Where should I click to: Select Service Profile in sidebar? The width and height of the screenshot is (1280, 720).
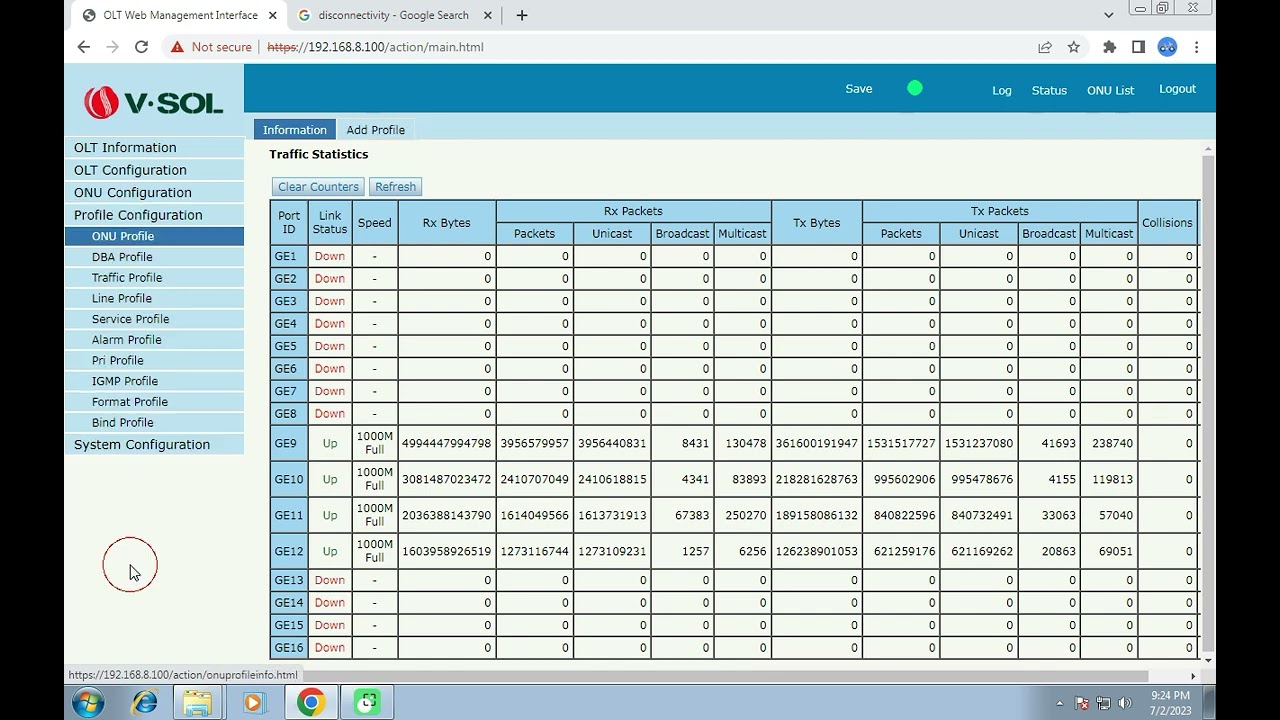tap(155, 319)
